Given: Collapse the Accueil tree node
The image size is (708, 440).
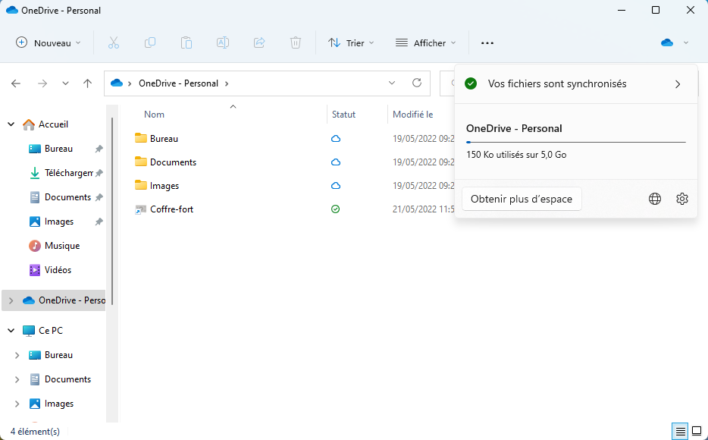Looking at the screenshot, I should pyautogui.click(x=11, y=124).
